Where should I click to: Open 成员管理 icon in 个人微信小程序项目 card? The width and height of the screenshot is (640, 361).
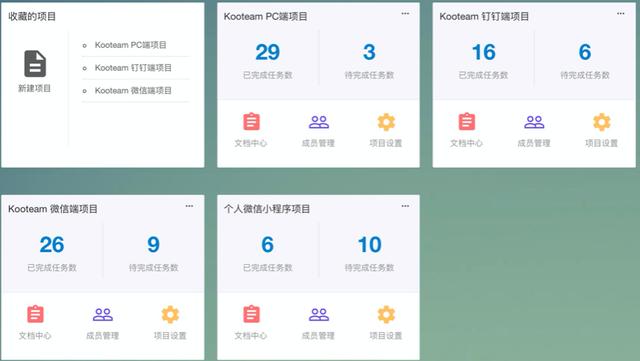point(319,314)
